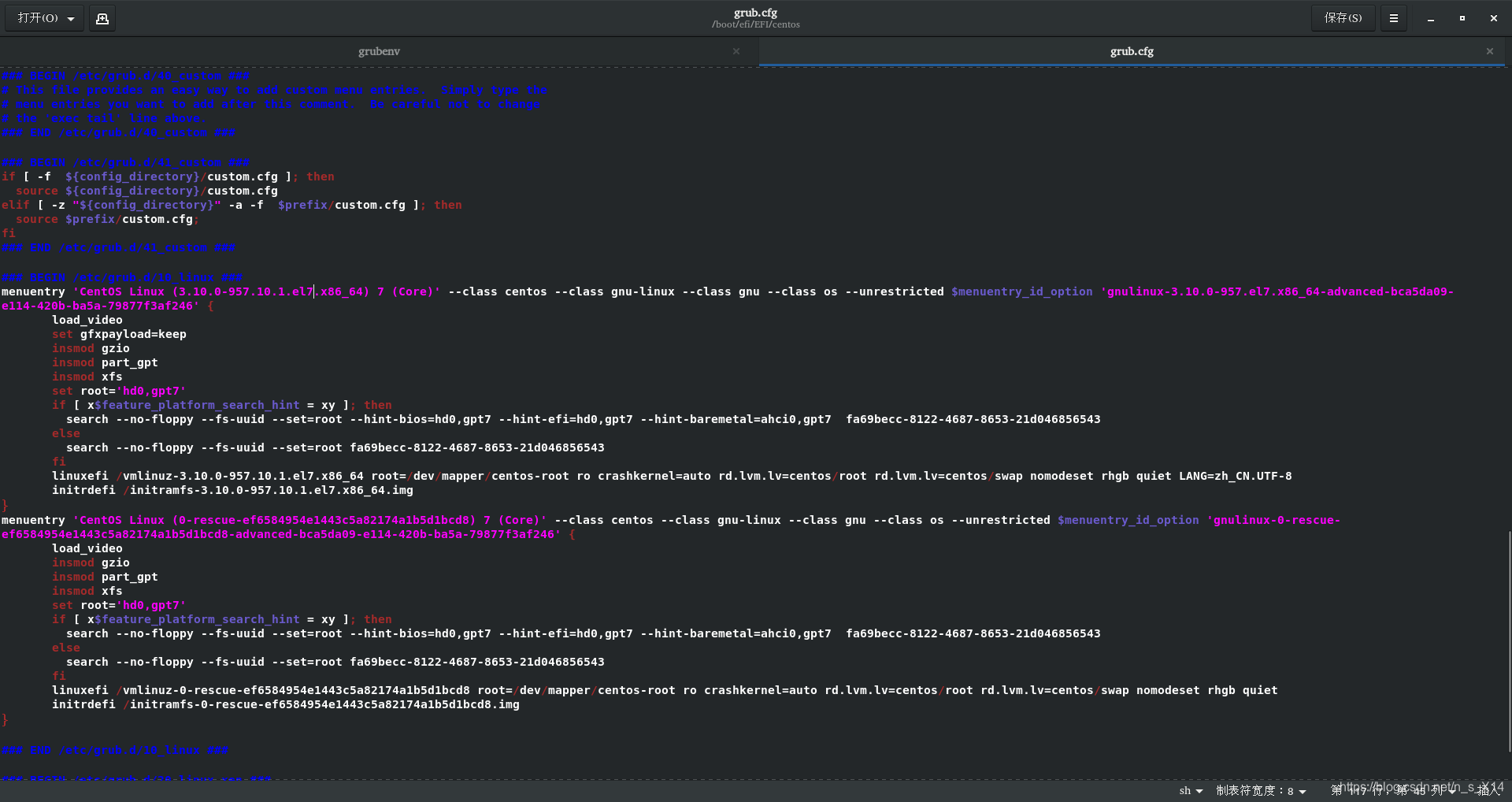The height and width of the screenshot is (802, 1512).
Task: Switch to the grubenv tab
Action: coord(379,51)
